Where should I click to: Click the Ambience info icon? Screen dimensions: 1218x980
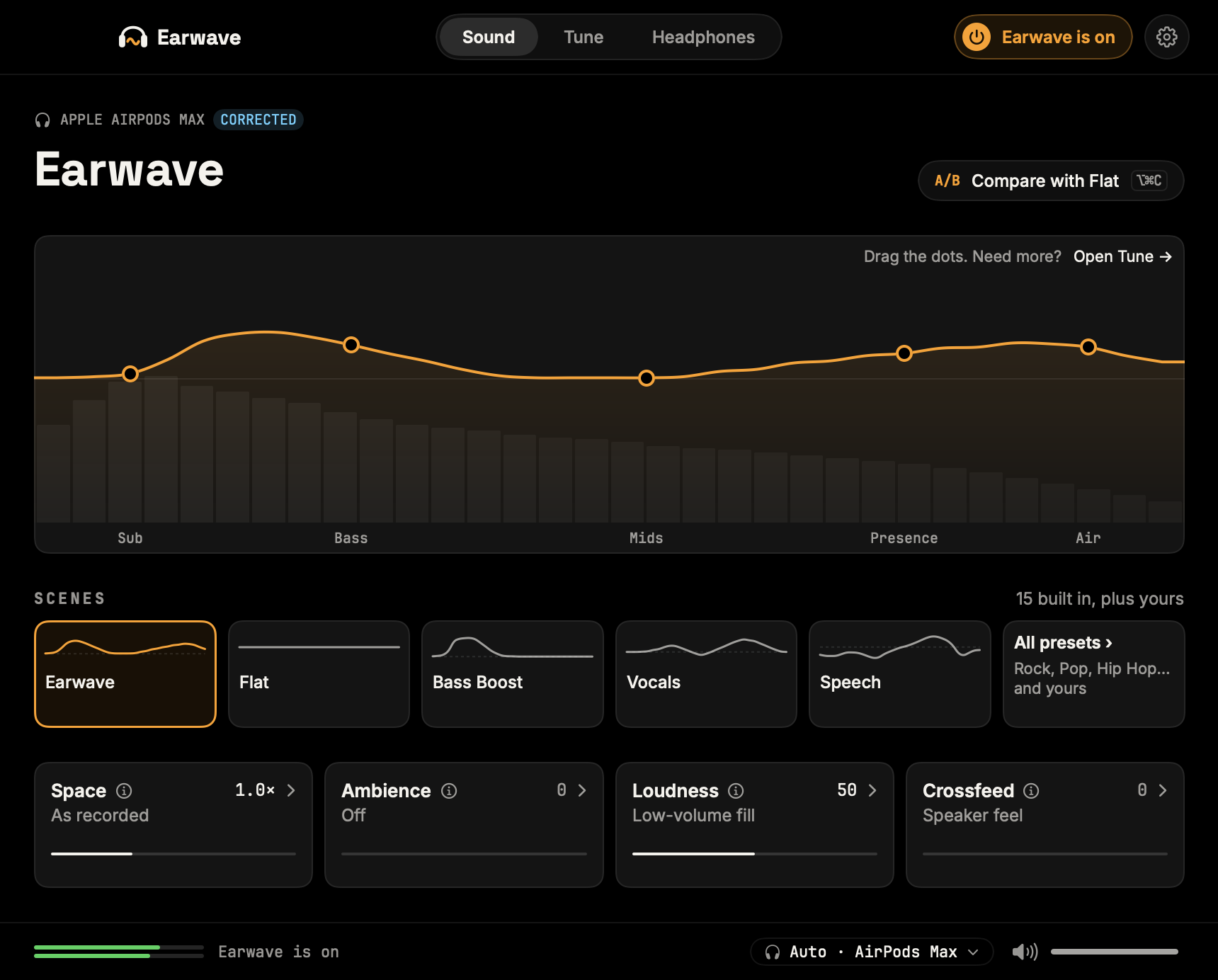(x=449, y=790)
